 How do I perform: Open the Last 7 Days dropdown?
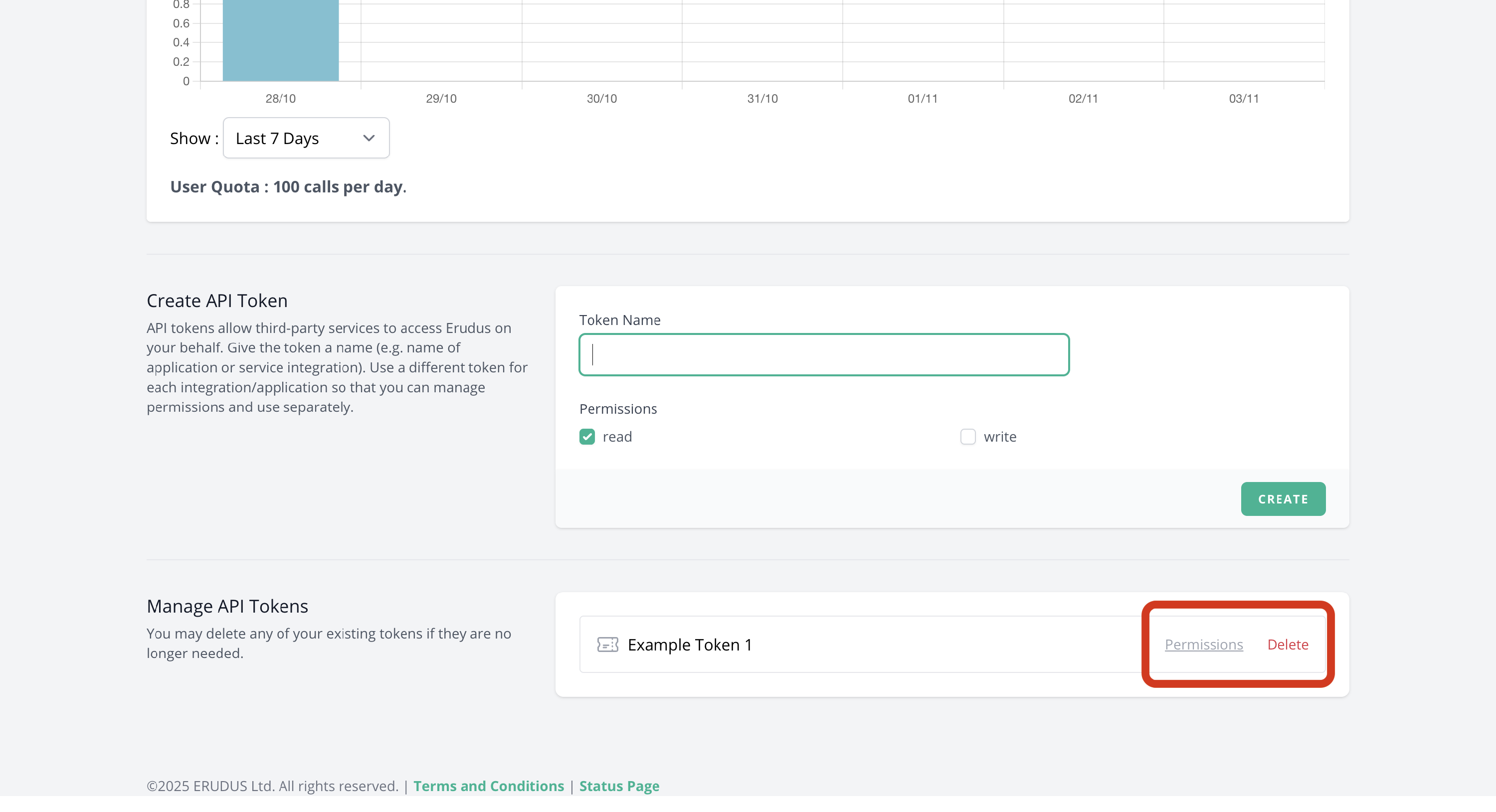click(306, 138)
